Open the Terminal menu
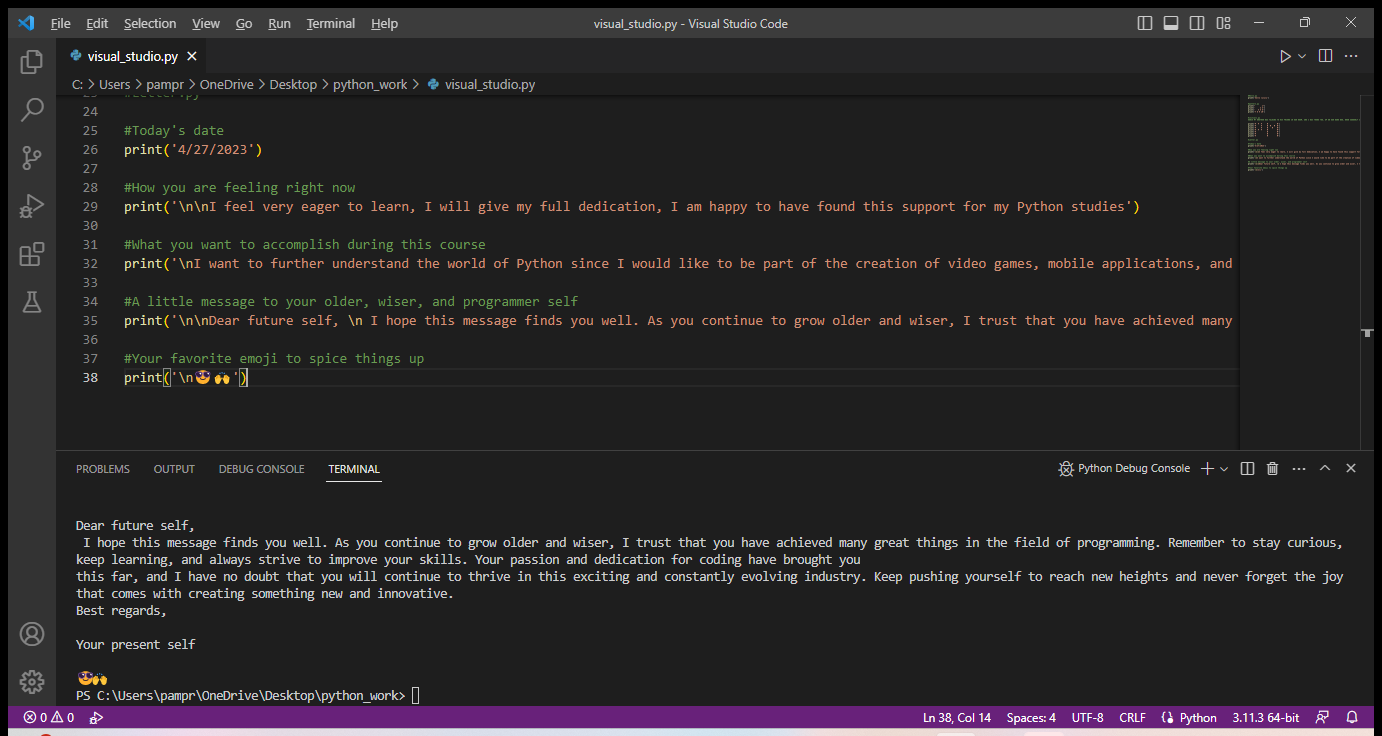This screenshot has width=1382, height=736. [331, 23]
